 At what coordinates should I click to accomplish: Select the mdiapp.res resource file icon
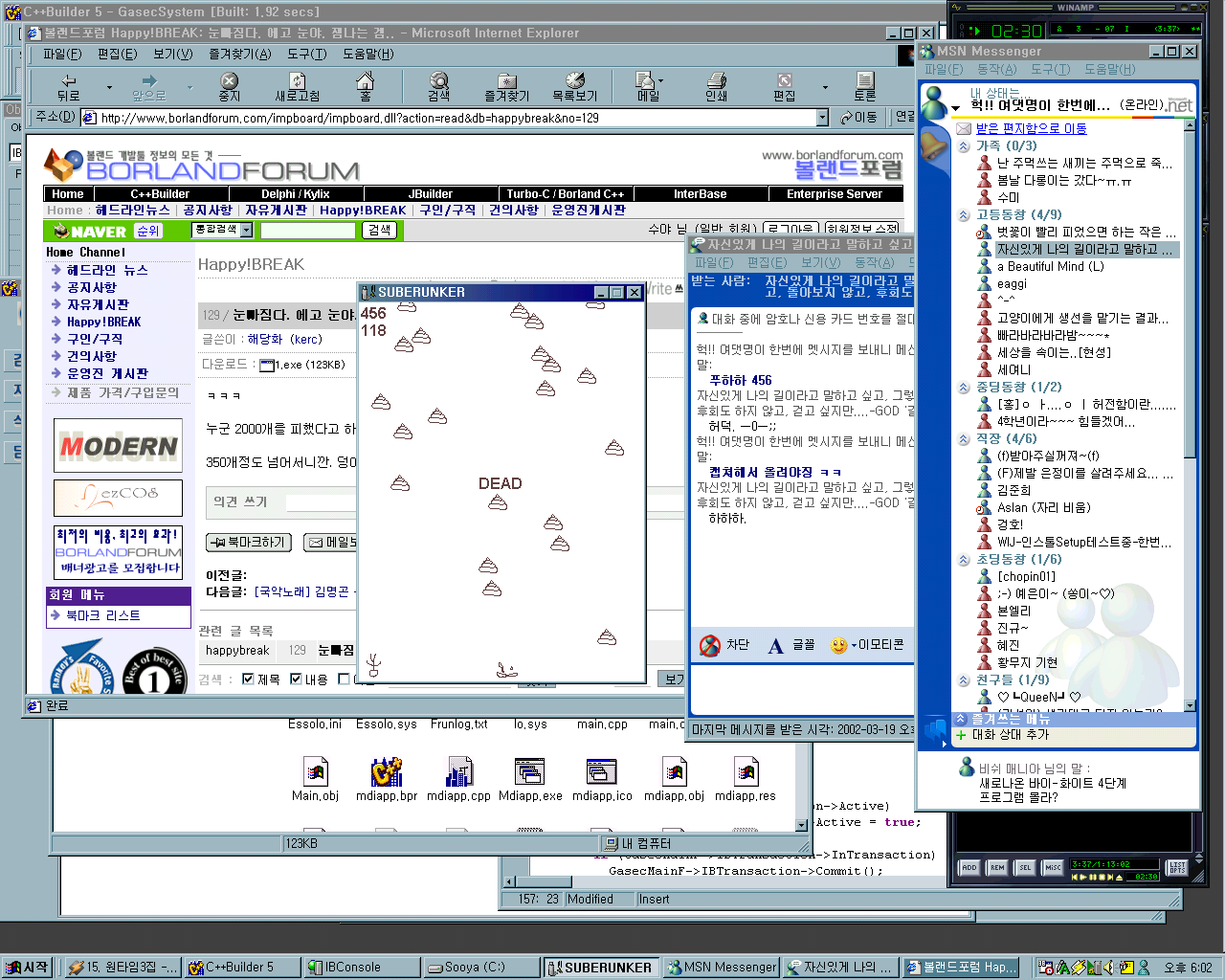coord(746,779)
